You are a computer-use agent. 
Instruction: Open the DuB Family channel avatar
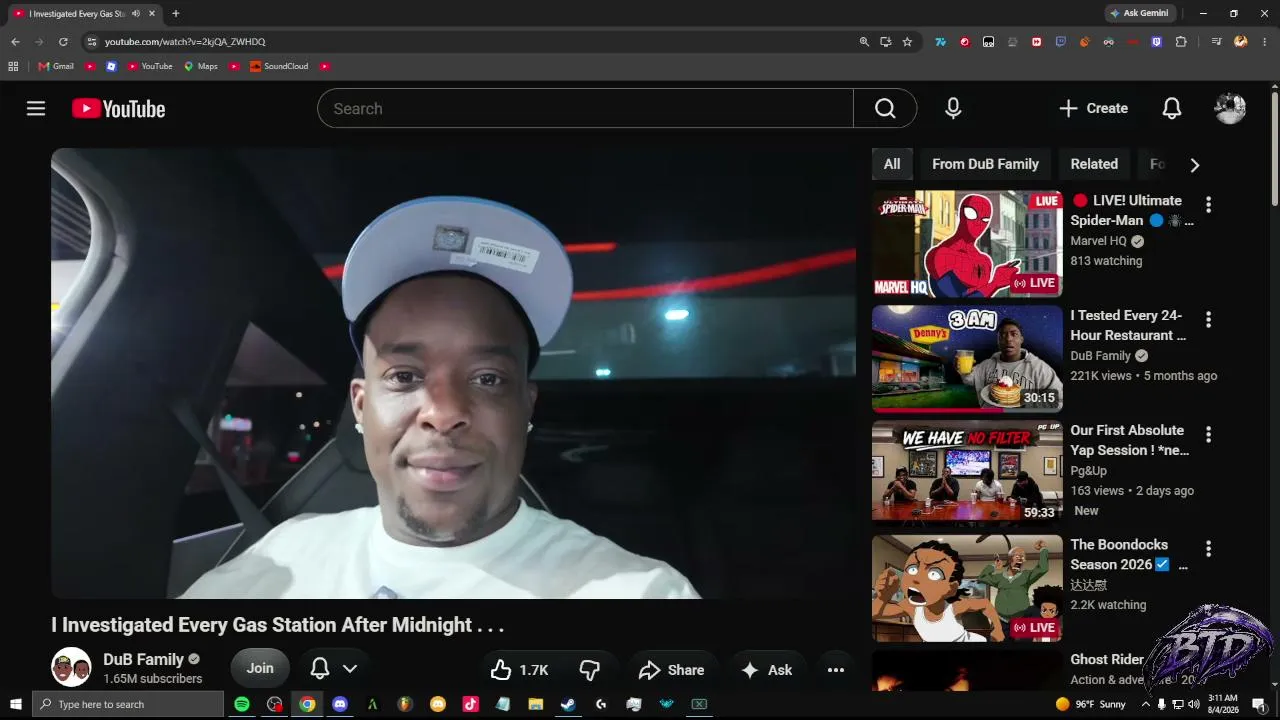(x=71, y=668)
